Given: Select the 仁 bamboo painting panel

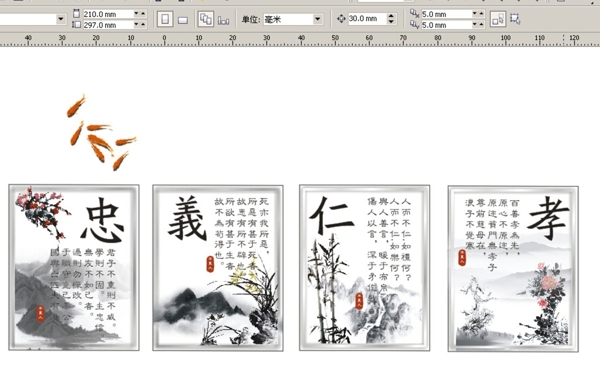Looking at the screenshot, I should tap(364, 268).
